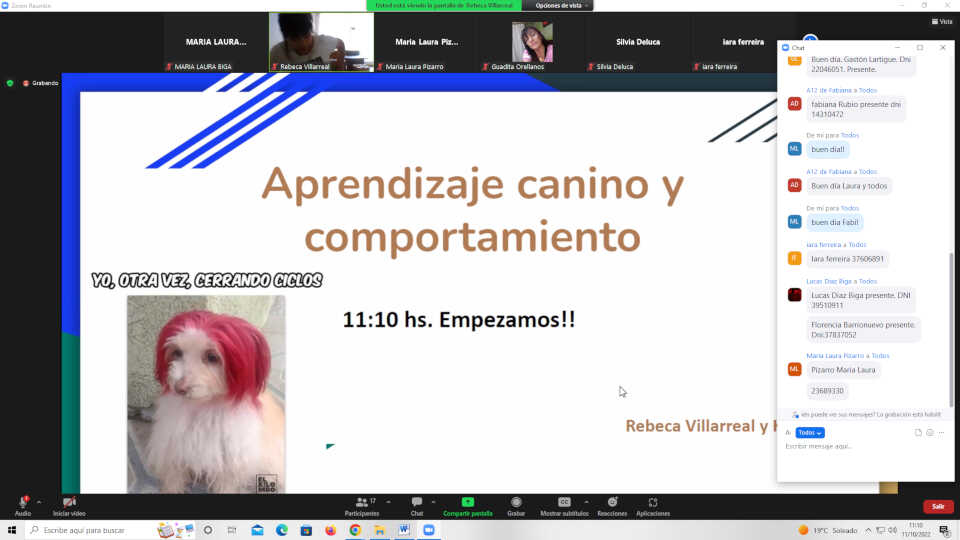Open chat more options ellipsis
960x540 pixels.
pos(942,433)
